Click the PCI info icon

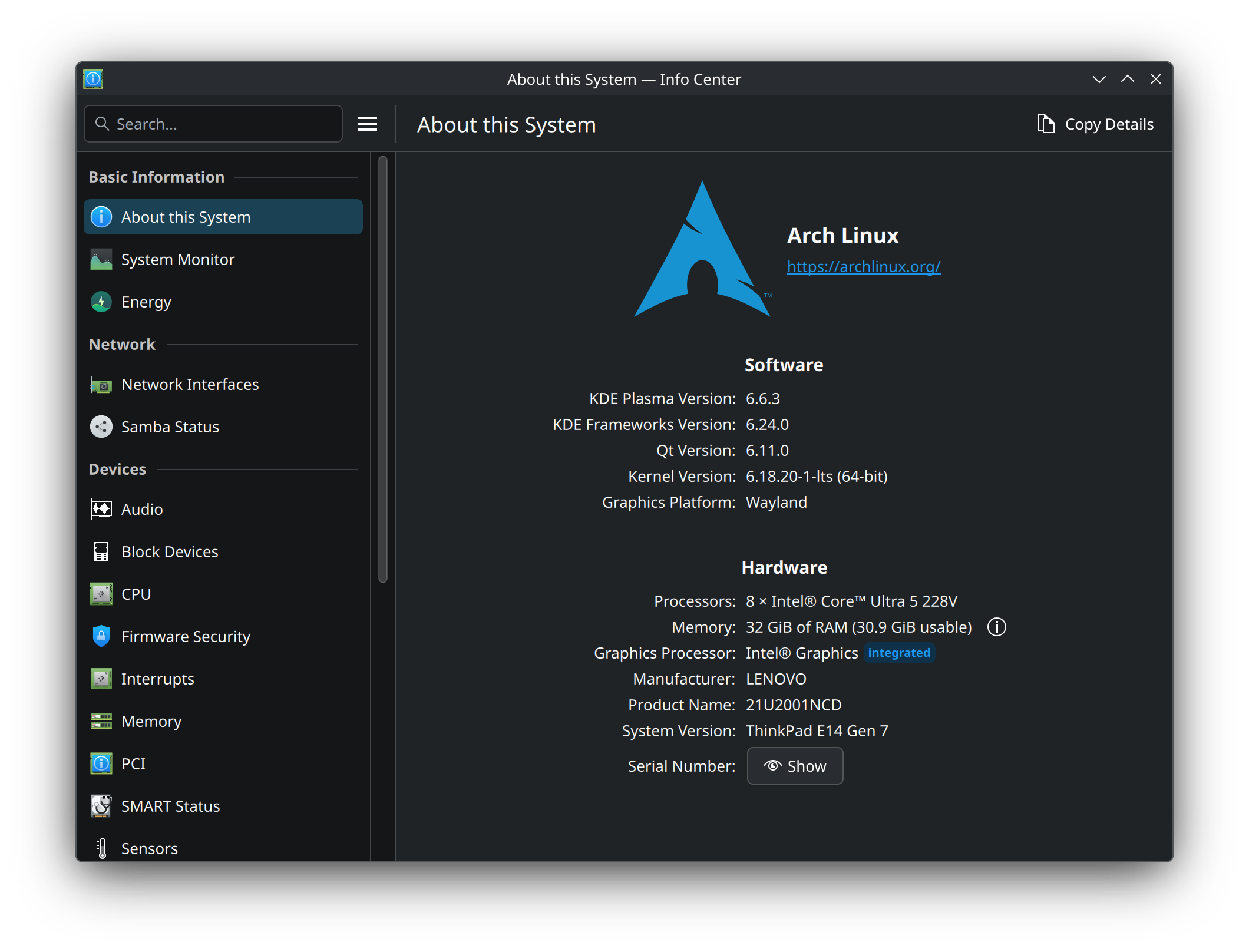[101, 763]
